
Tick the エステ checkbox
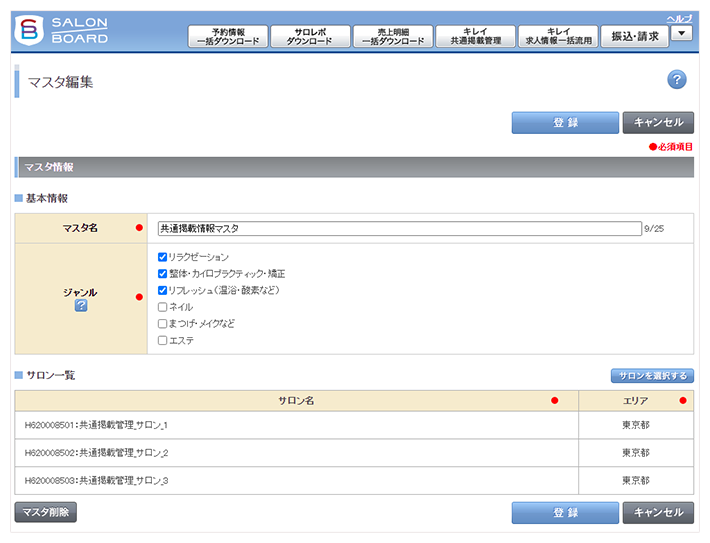pos(163,341)
